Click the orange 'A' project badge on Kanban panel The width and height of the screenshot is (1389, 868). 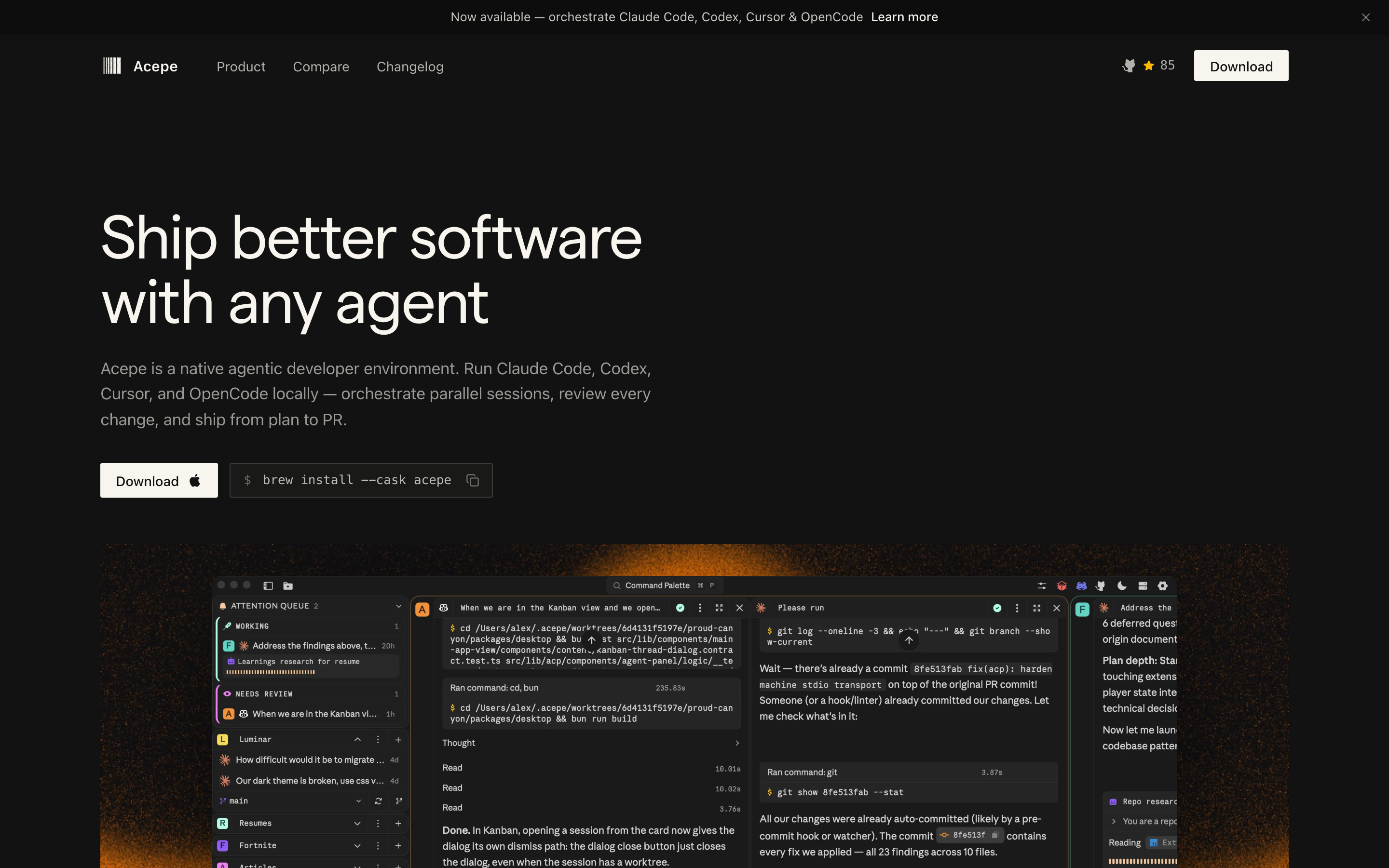[x=422, y=609]
